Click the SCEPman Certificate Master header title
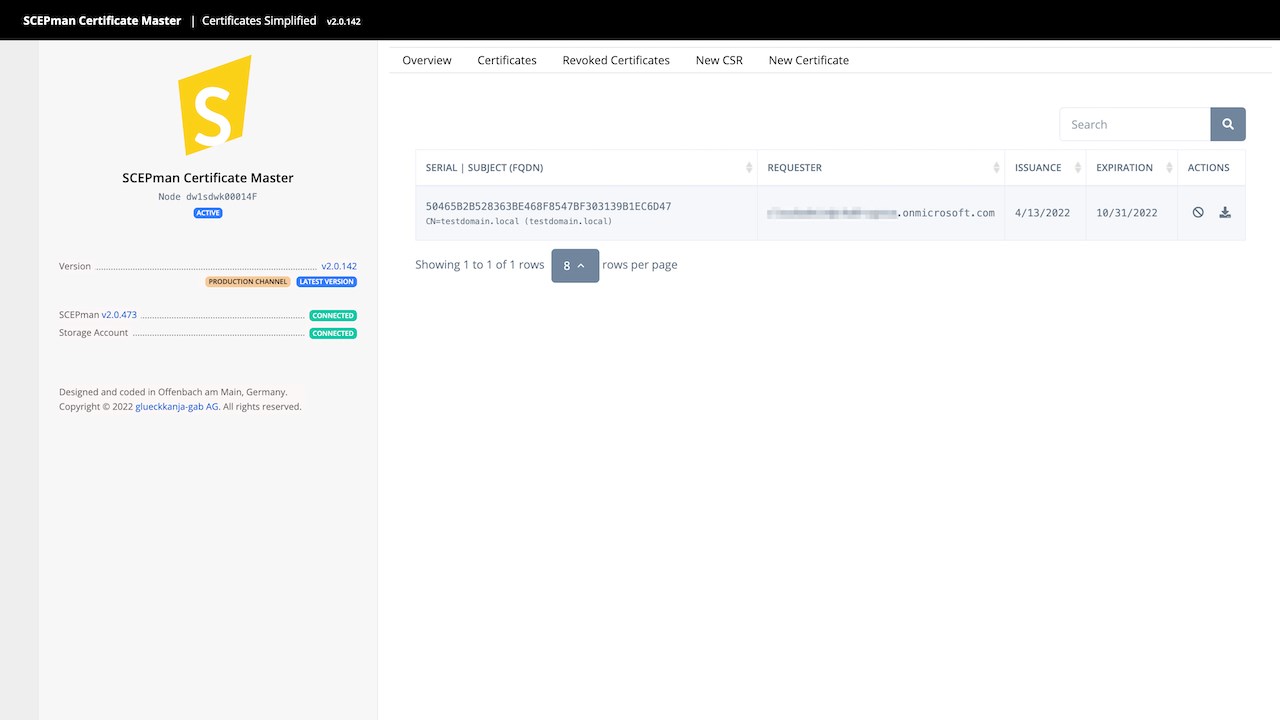The height and width of the screenshot is (720, 1280). tap(102, 20)
